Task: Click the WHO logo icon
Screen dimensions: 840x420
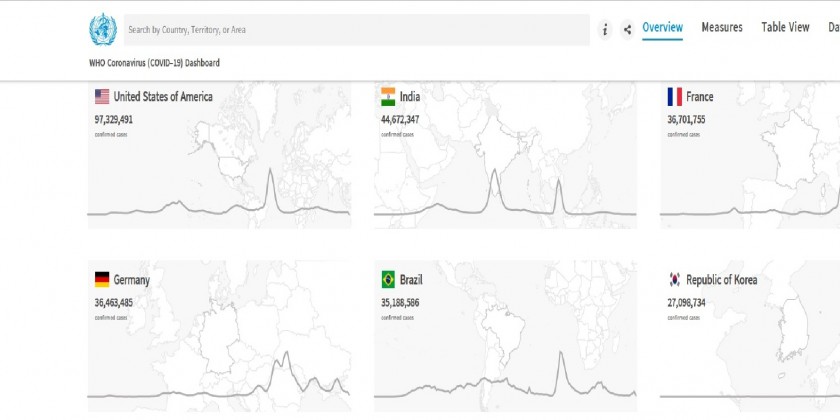Action: (x=103, y=29)
